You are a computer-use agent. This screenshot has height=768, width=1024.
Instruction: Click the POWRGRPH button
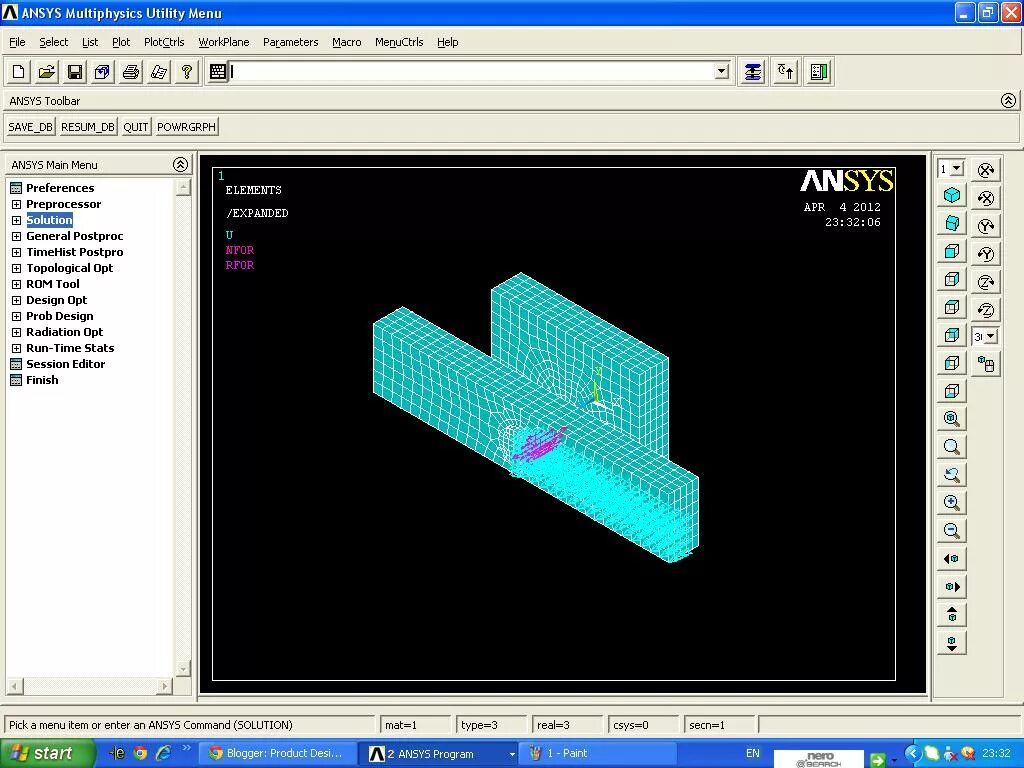[186, 127]
